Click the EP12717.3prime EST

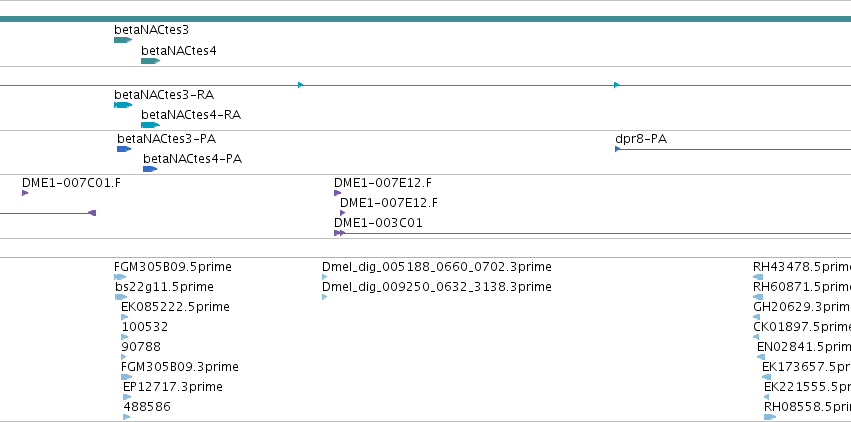pos(173,387)
